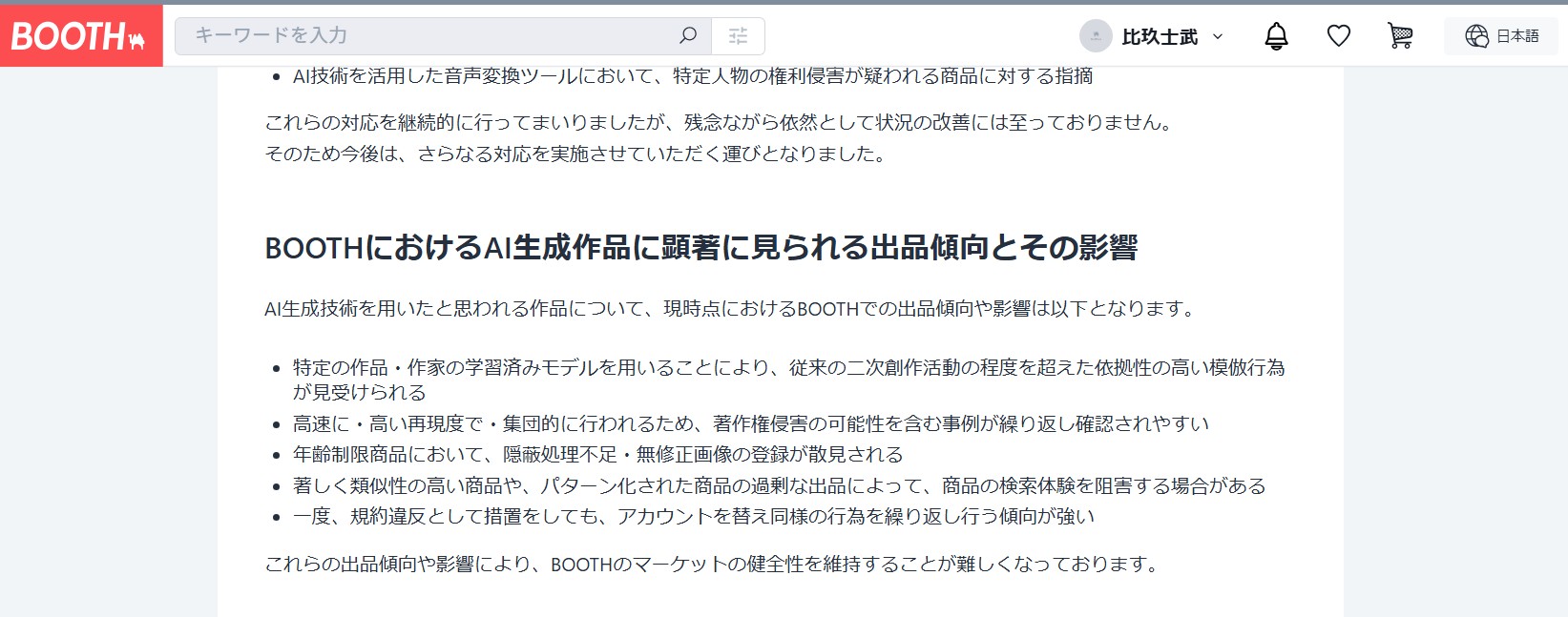
Task: Open the 日本語 language selector
Action: tap(1501, 36)
